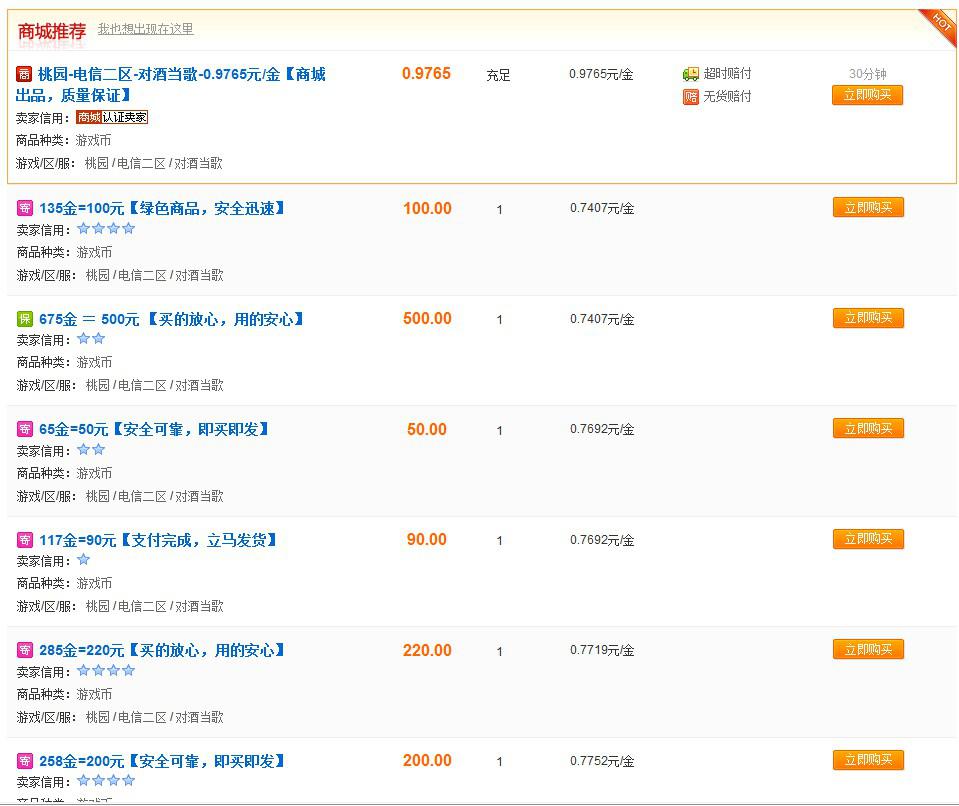Click the 超时赔付 truck icon

(x=691, y=74)
